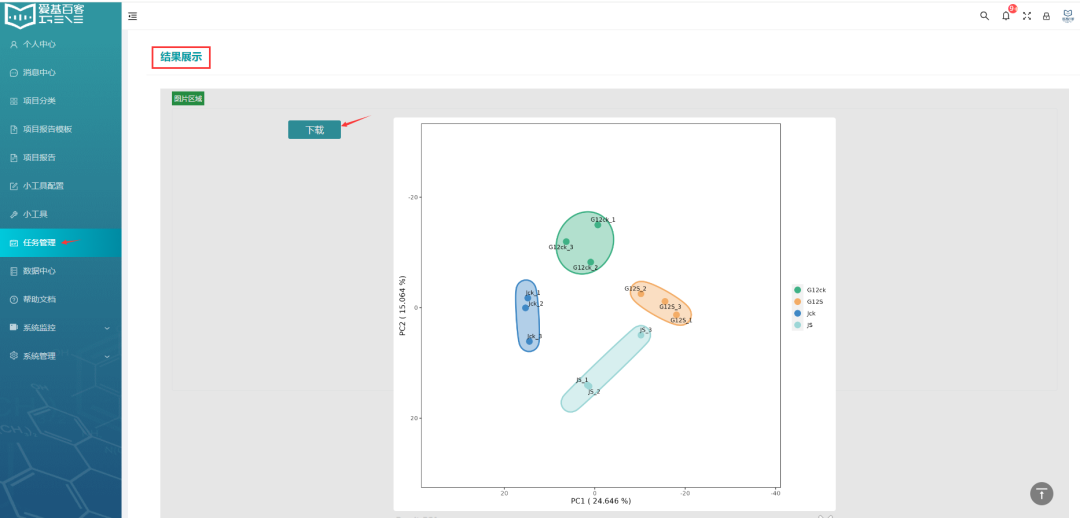This screenshot has width=1080, height=518.
Task: Click the 项目报告模板 document icon
Action: click(x=14, y=130)
